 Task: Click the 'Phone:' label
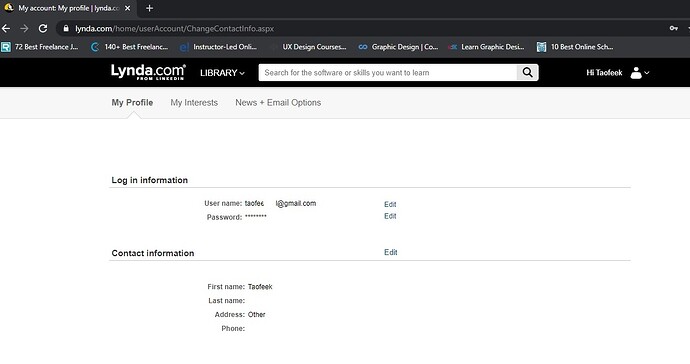(233, 328)
